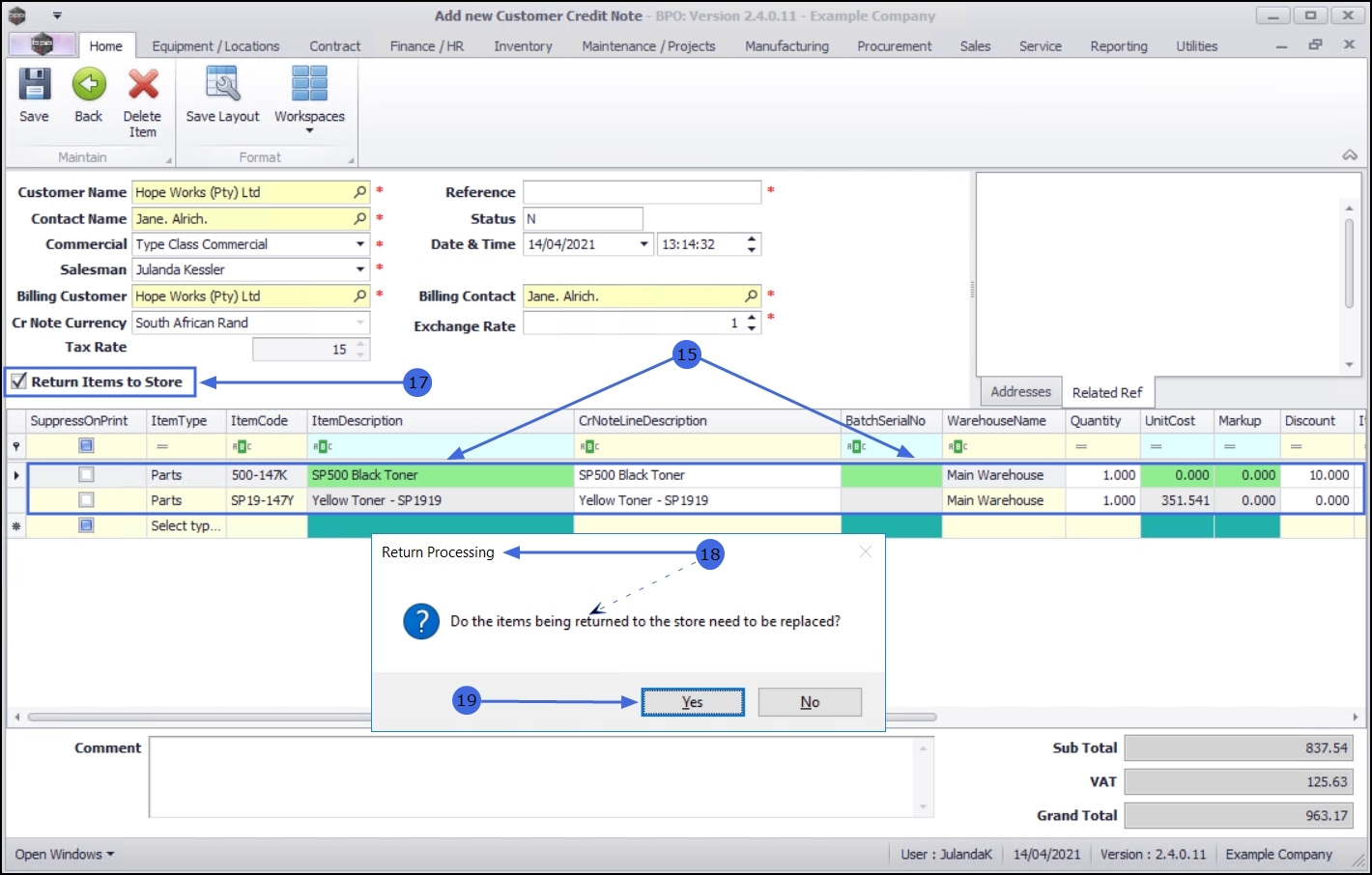Click the BatchSerialNo filter condition icon
Screen dimensions: 1372x875
click(856, 446)
